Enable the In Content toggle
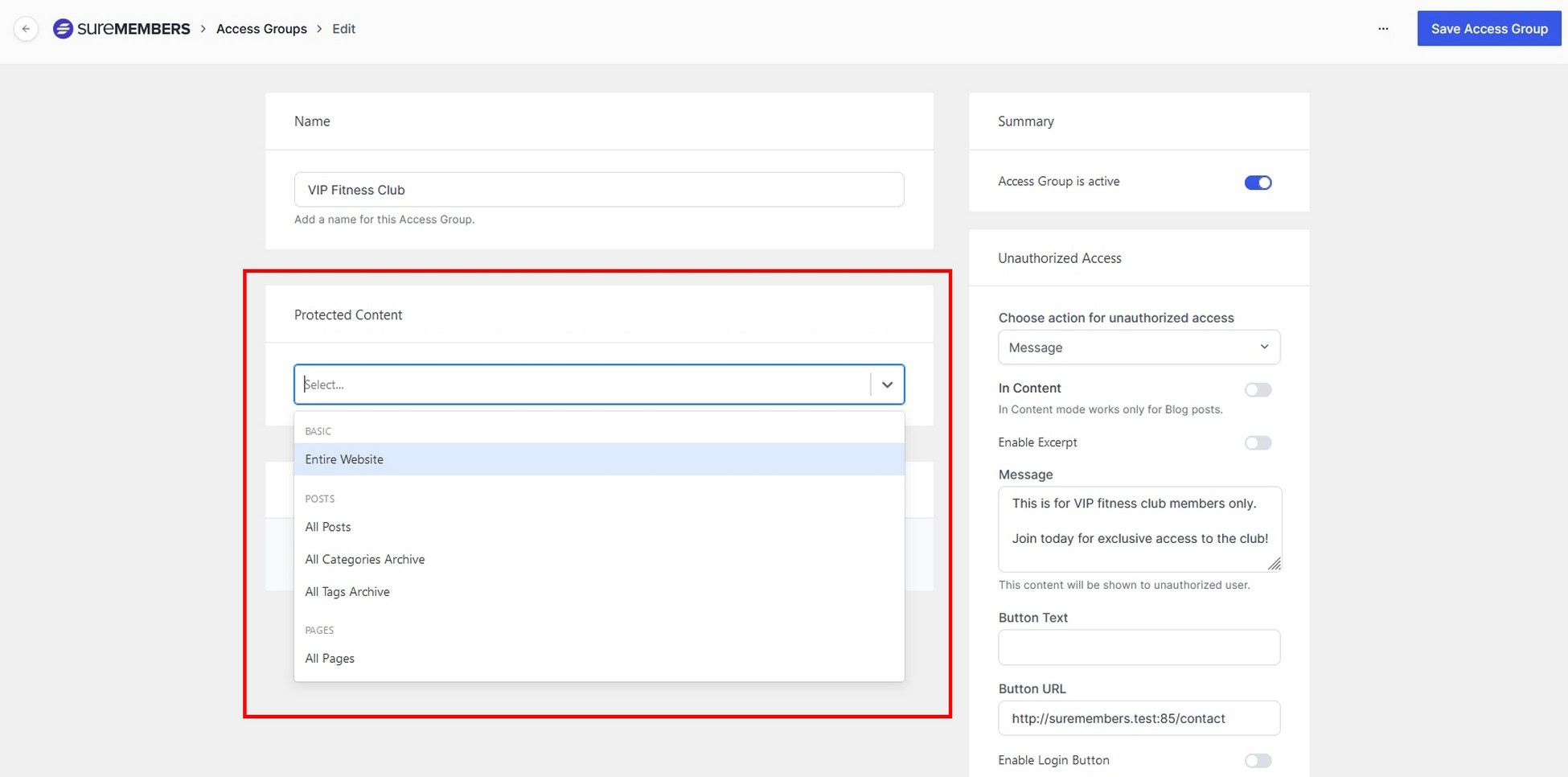The width and height of the screenshot is (1568, 777). point(1258,390)
